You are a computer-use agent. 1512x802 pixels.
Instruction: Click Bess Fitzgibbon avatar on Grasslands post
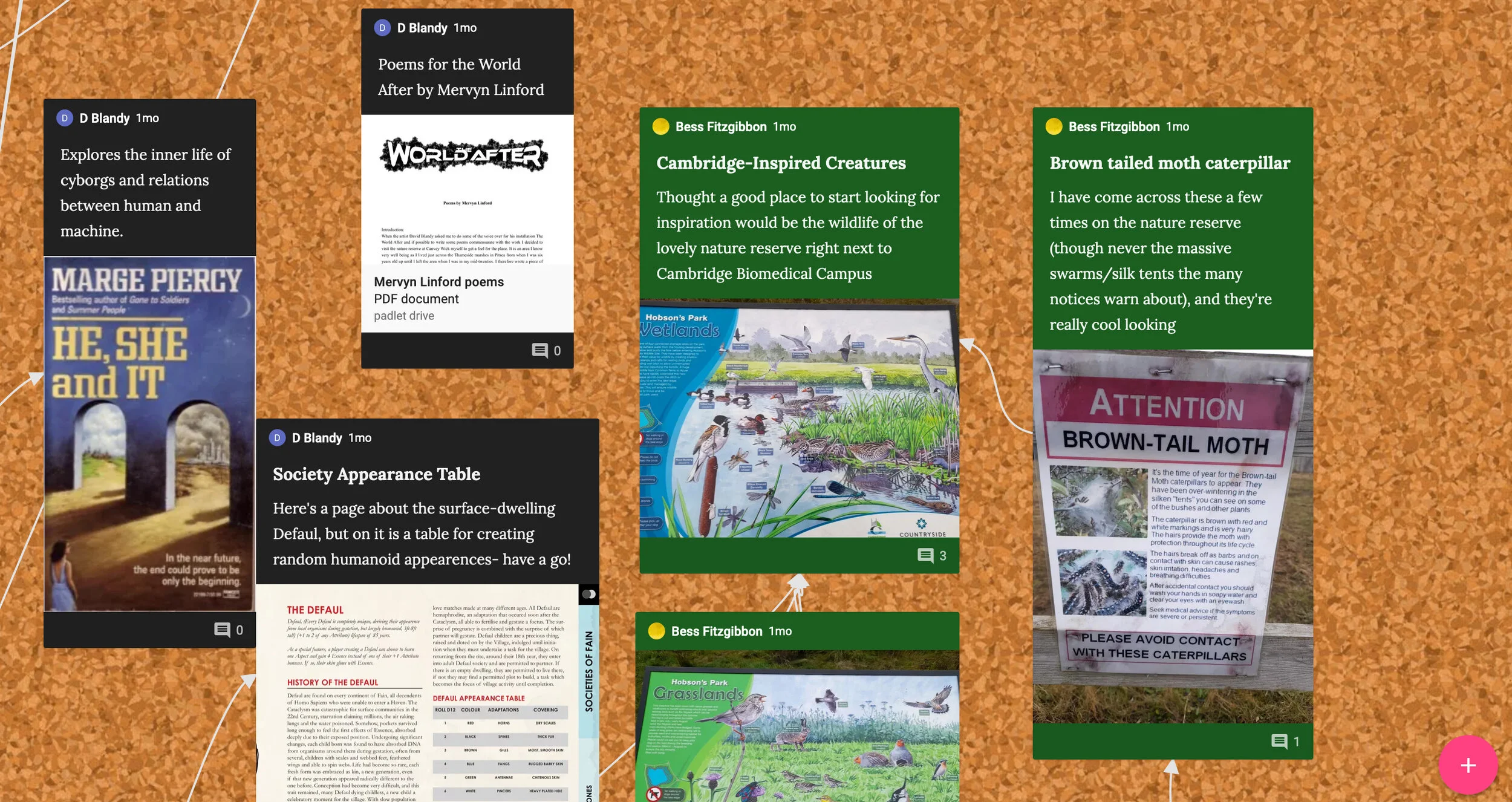(657, 631)
